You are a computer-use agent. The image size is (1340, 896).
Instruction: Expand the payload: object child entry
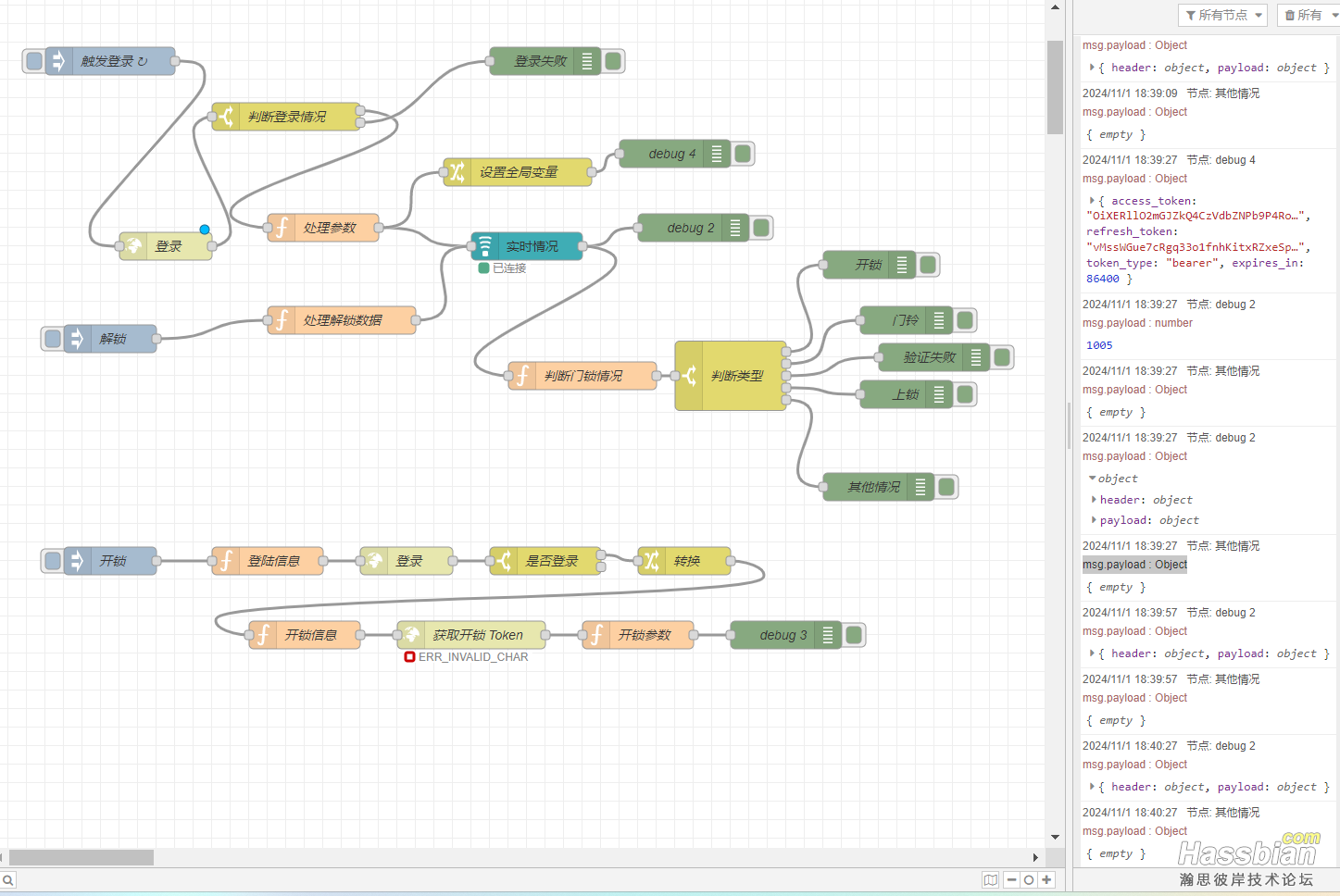[1094, 520]
